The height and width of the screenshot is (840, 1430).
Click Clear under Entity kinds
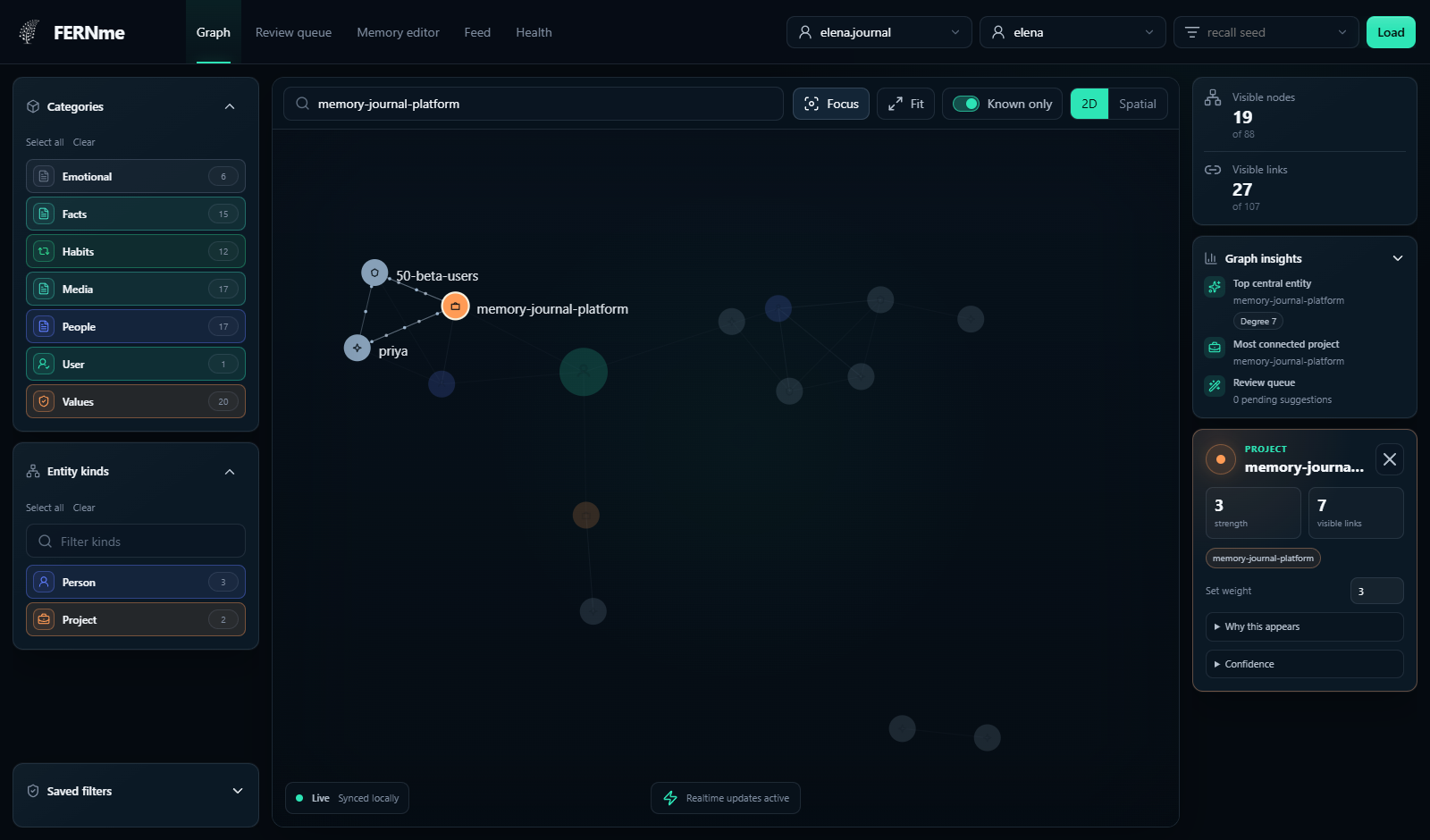[x=84, y=508]
